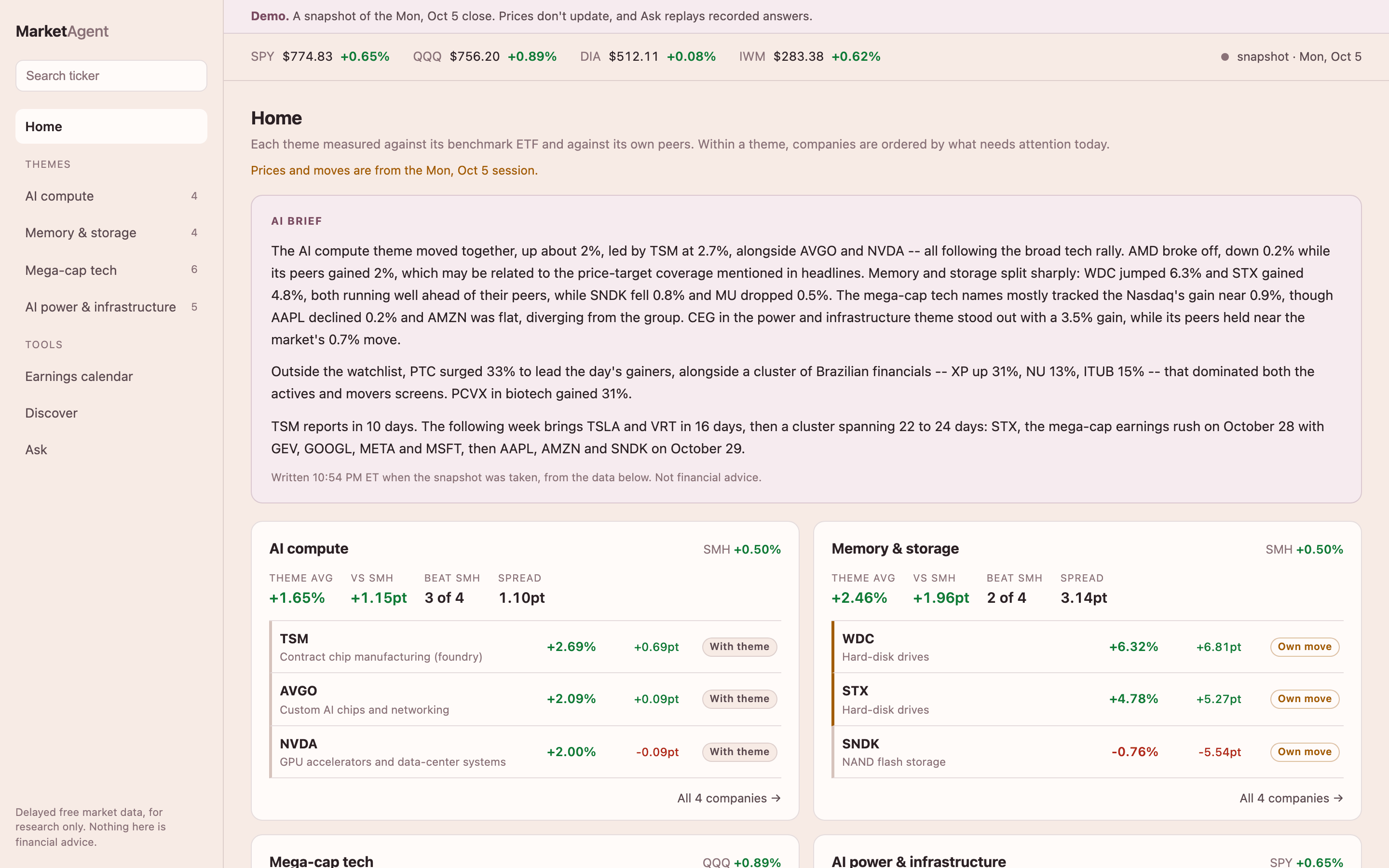The height and width of the screenshot is (868, 1389).
Task: Click SNDK's -5.54pt relative value
Action: point(1220,752)
